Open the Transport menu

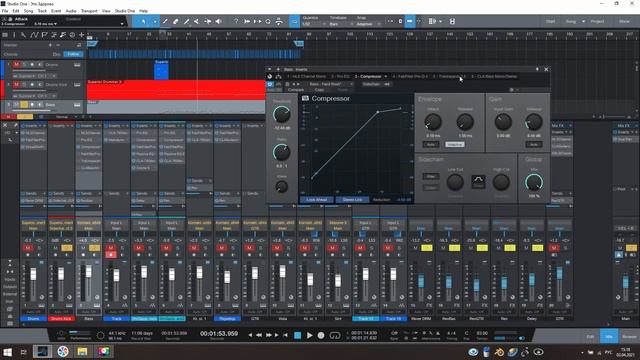coord(89,11)
